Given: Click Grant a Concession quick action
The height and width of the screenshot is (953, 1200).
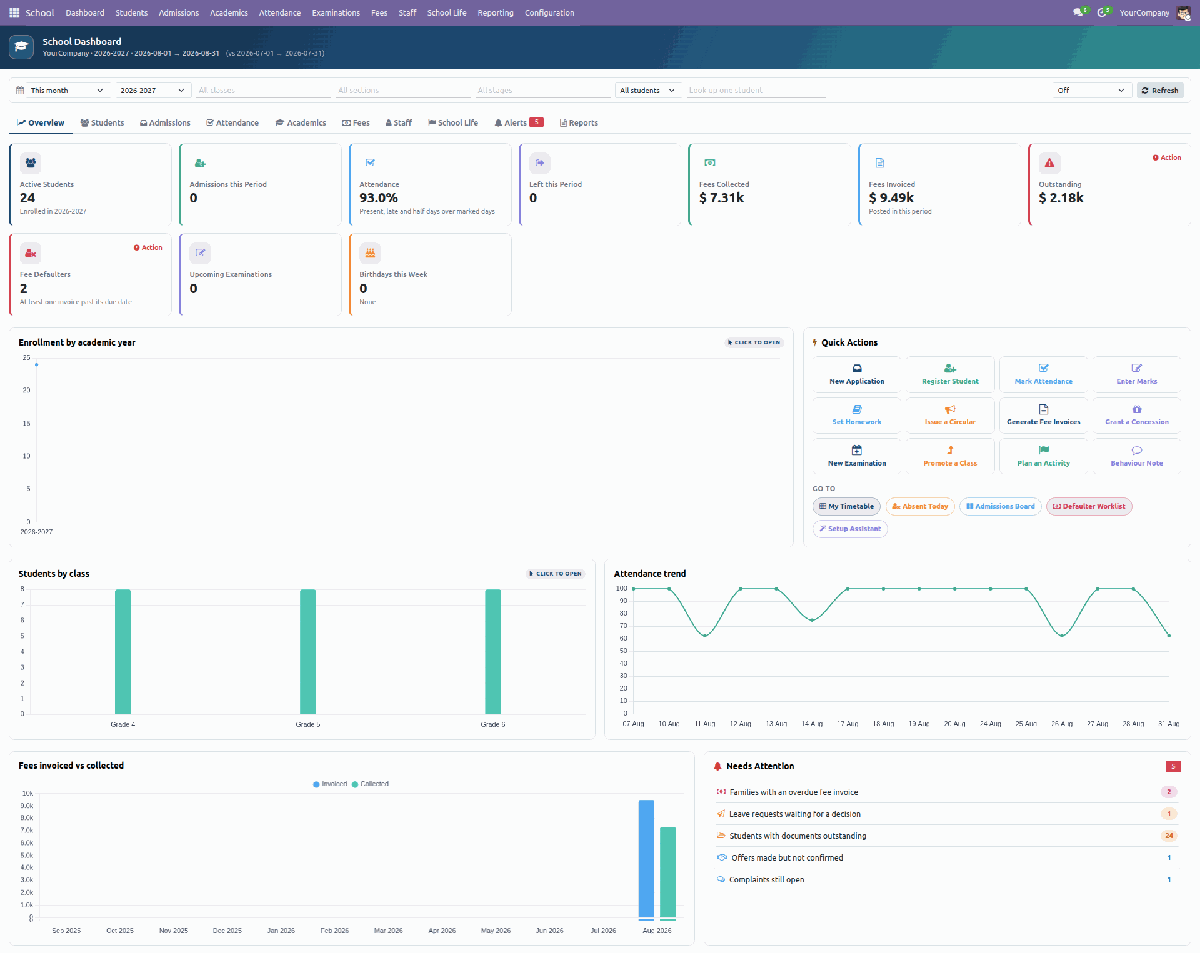Looking at the screenshot, I should [1136, 415].
